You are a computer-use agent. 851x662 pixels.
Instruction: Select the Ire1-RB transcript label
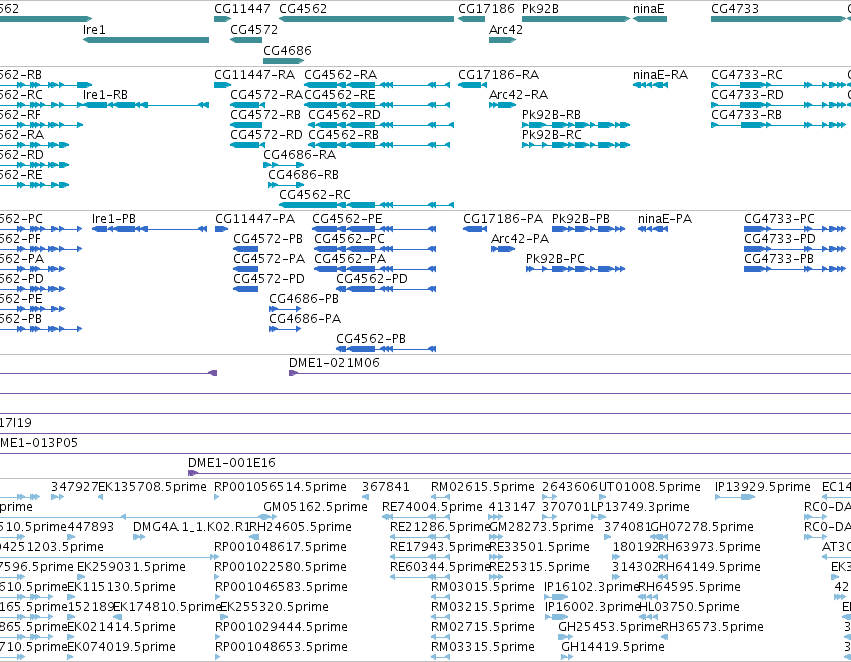[x=105, y=94]
